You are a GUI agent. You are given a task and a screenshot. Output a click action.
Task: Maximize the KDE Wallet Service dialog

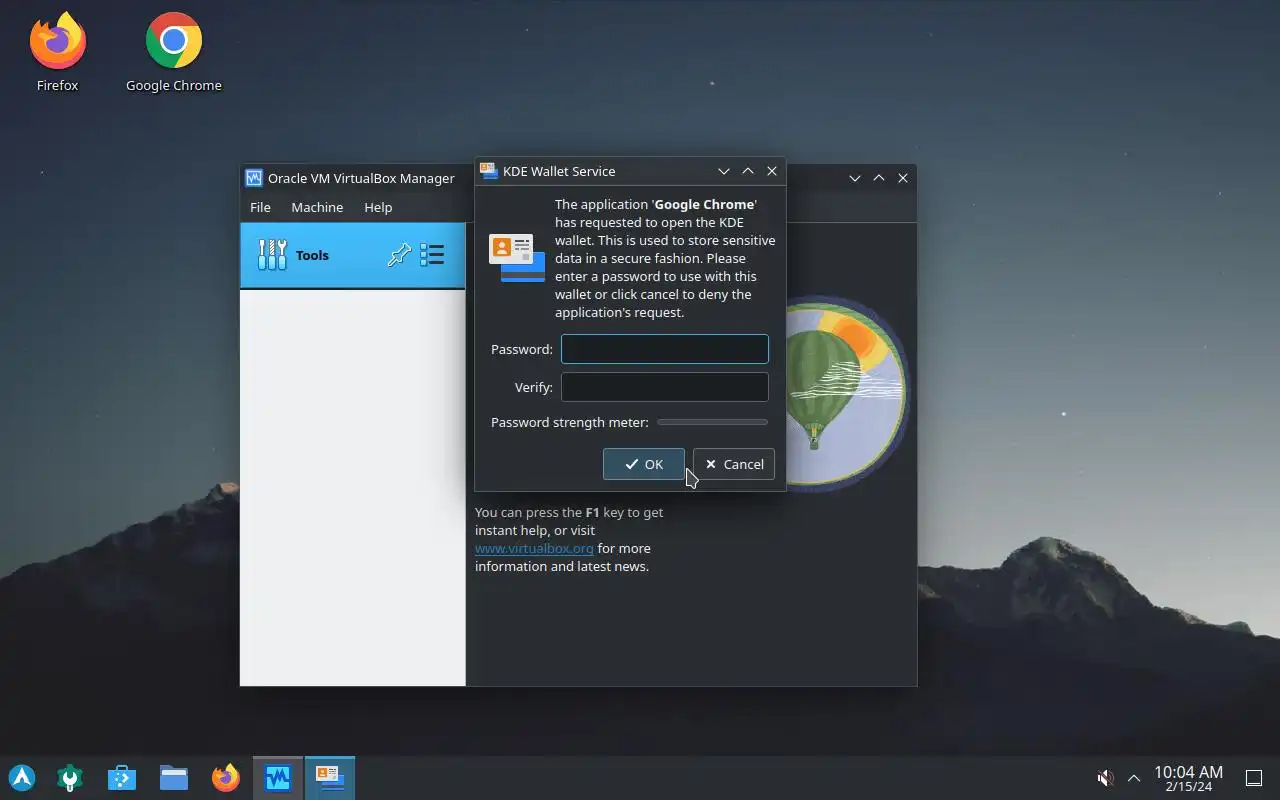(x=748, y=171)
